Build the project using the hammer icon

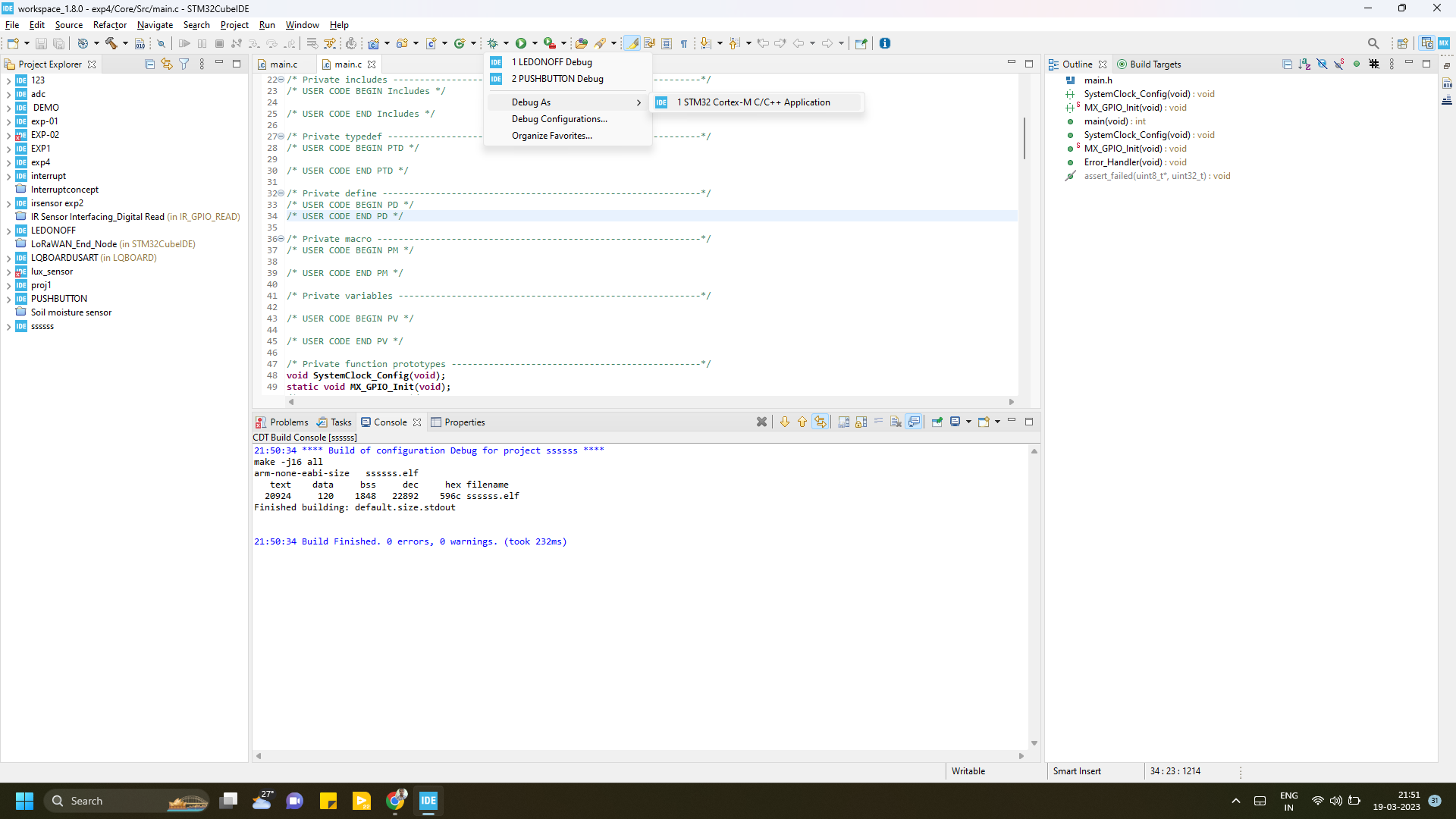pyautogui.click(x=111, y=43)
